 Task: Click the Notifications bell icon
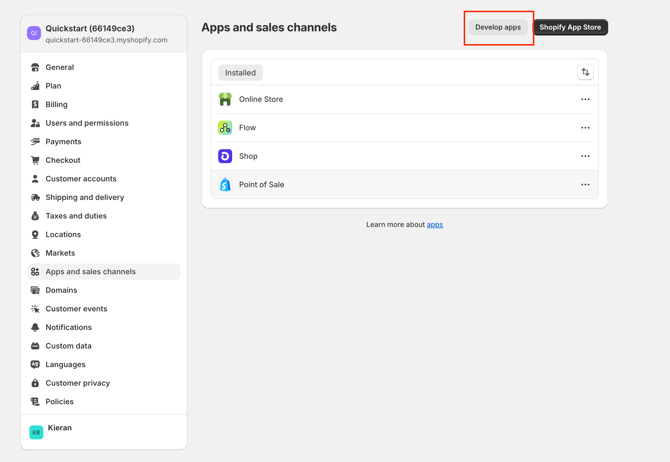(35, 327)
